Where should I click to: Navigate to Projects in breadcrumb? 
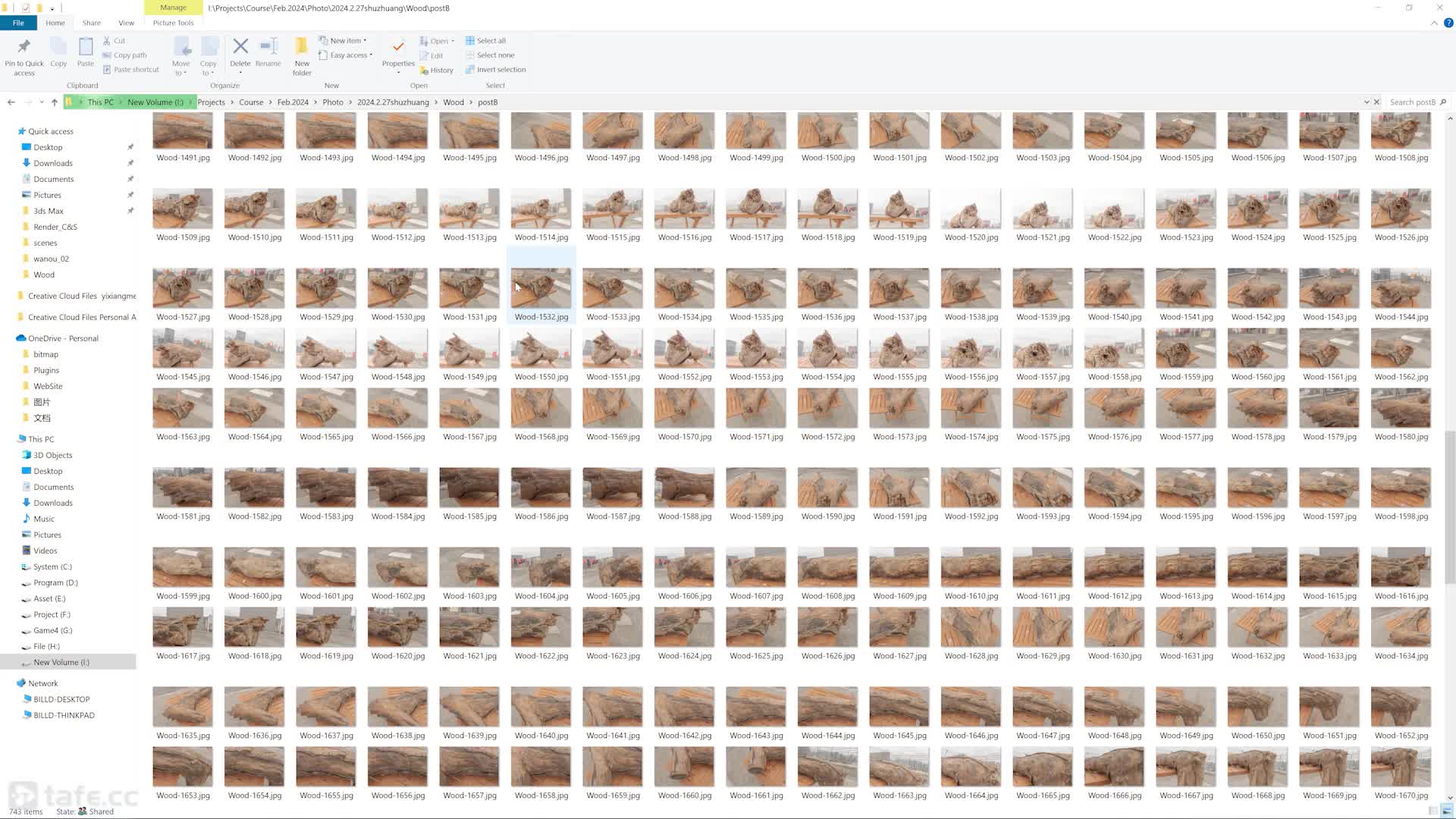click(211, 102)
